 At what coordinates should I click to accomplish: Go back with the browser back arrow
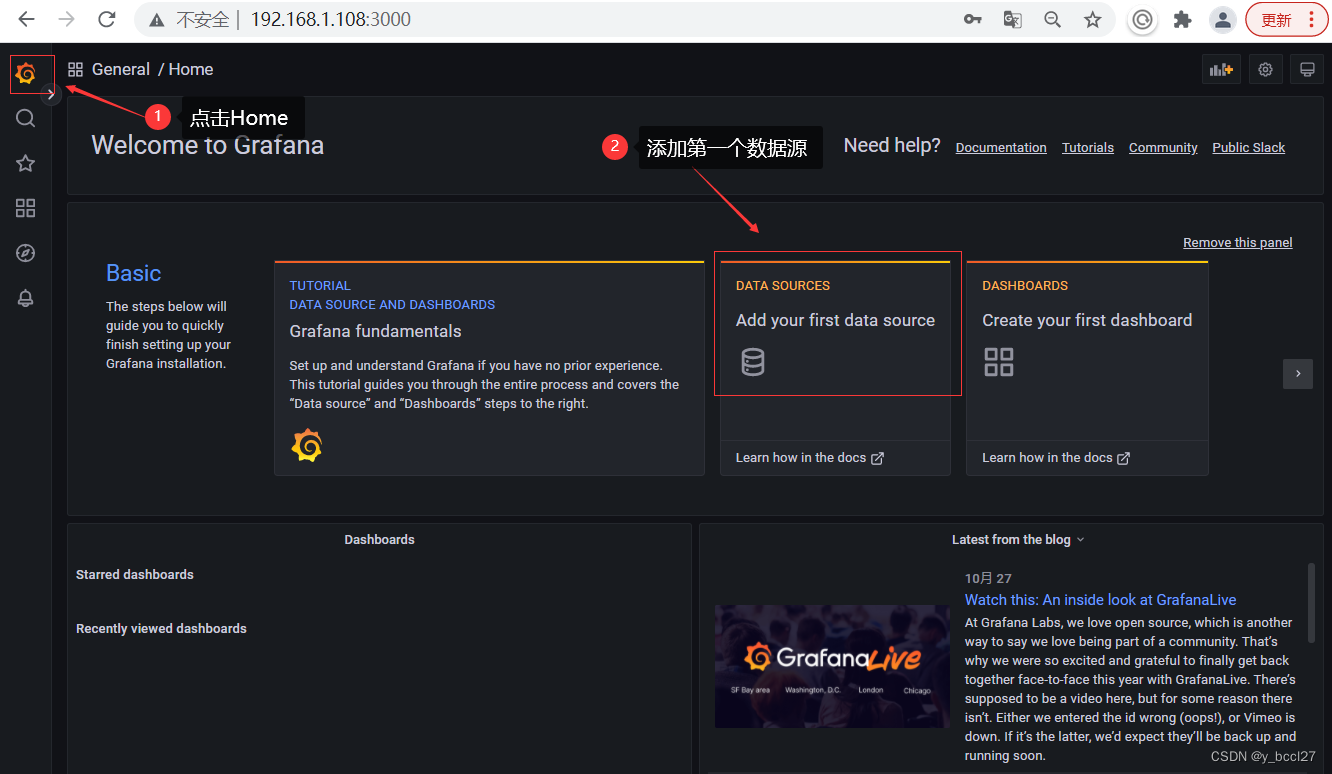click(x=27, y=19)
